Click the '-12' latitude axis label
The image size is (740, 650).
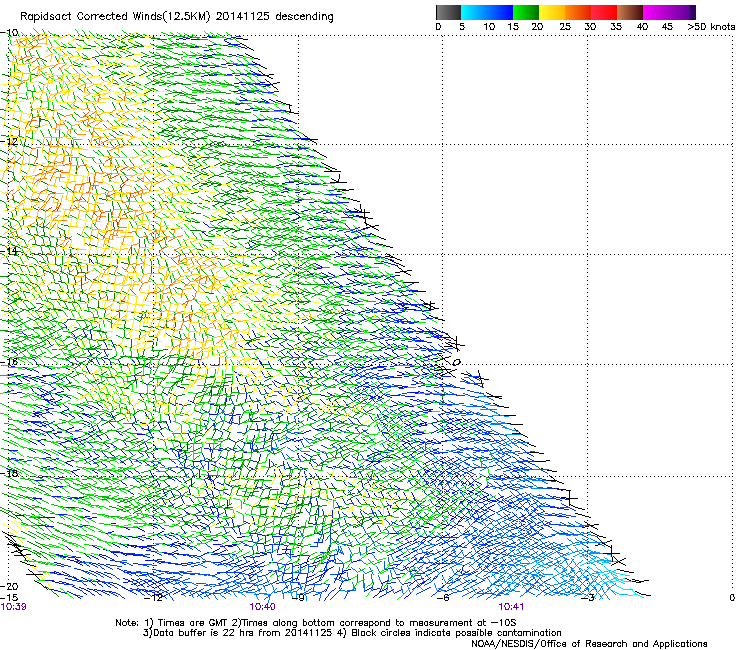[x=9, y=142]
